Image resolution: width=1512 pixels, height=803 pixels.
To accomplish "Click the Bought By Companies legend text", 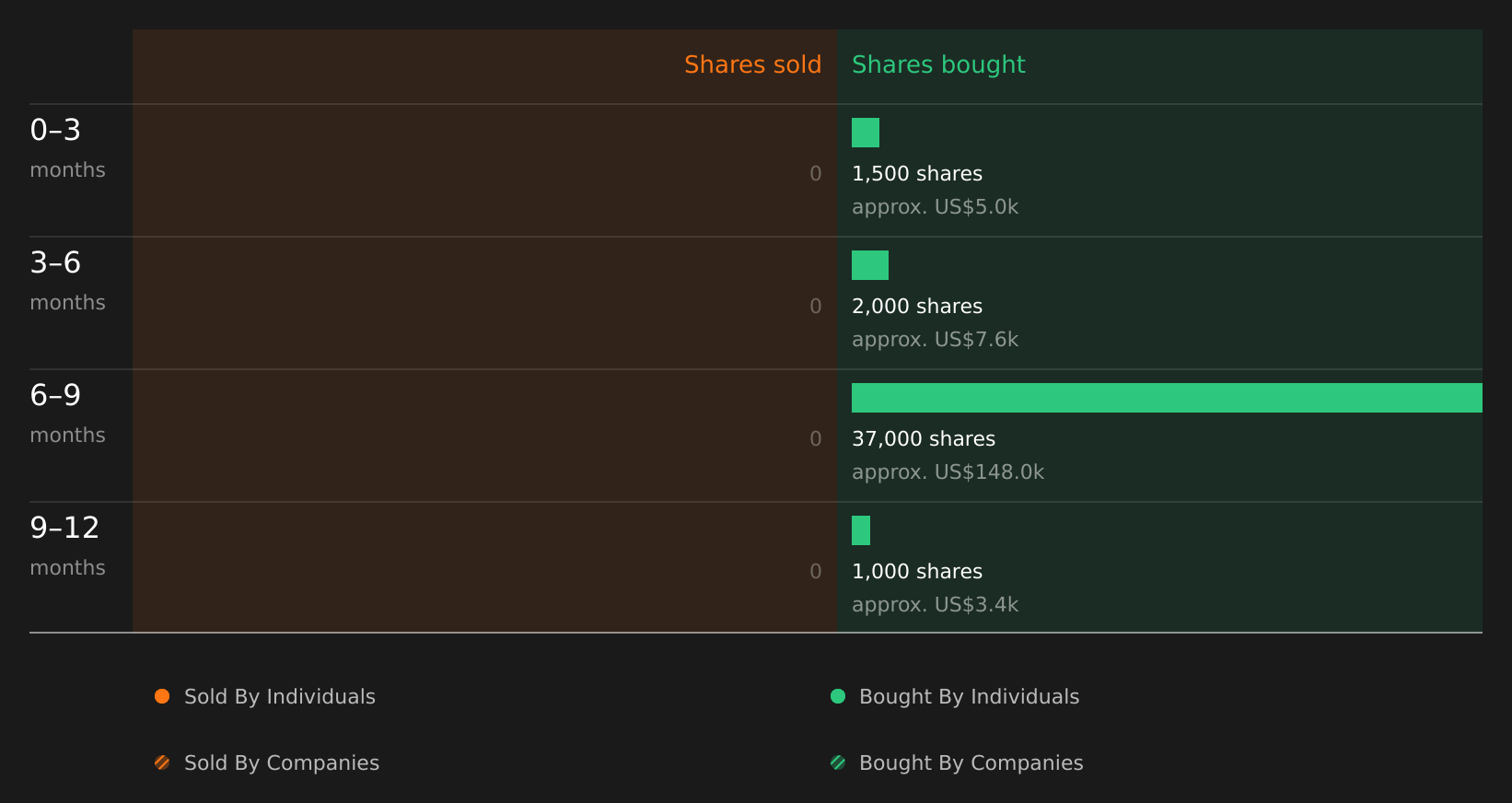I will click(971, 763).
